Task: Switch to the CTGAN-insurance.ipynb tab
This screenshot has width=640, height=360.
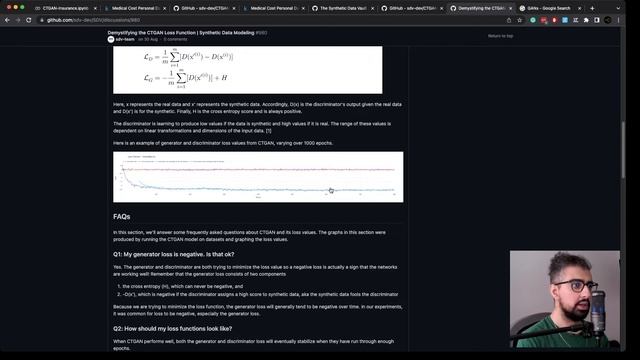Action: click(65, 8)
